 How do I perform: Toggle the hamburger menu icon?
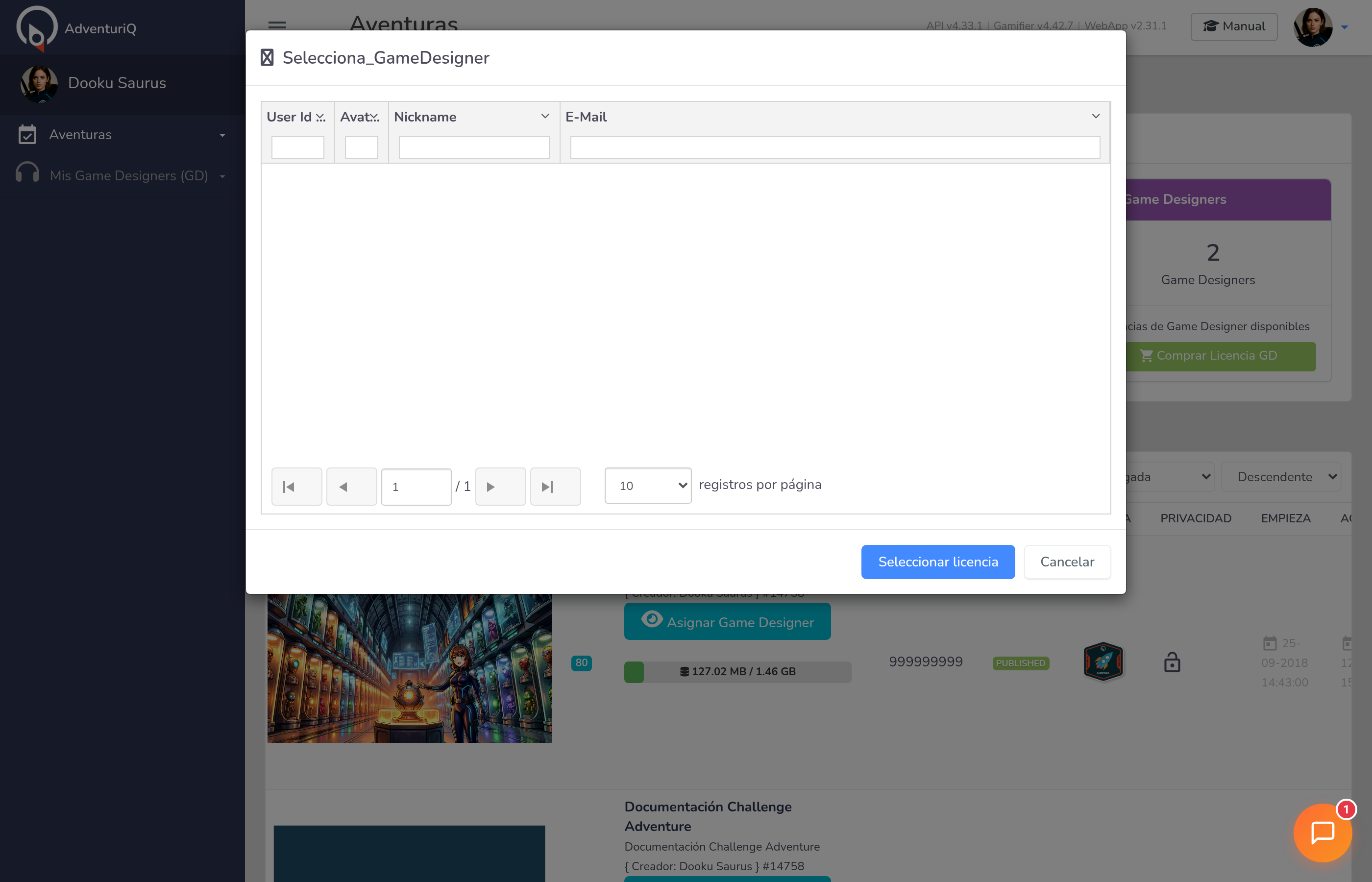(277, 26)
